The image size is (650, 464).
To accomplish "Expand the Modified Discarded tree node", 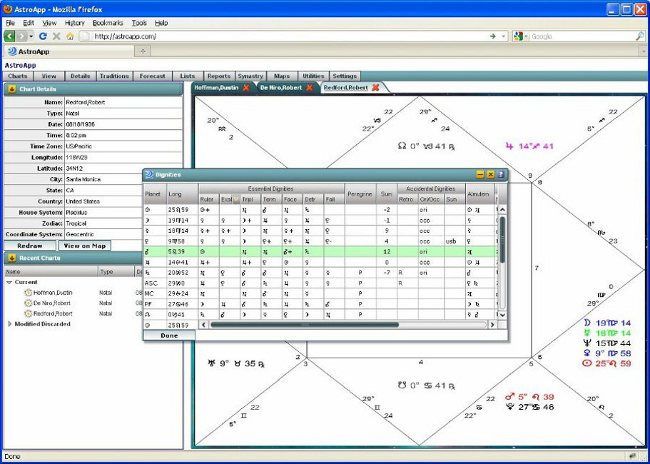I will pyautogui.click(x=10, y=324).
